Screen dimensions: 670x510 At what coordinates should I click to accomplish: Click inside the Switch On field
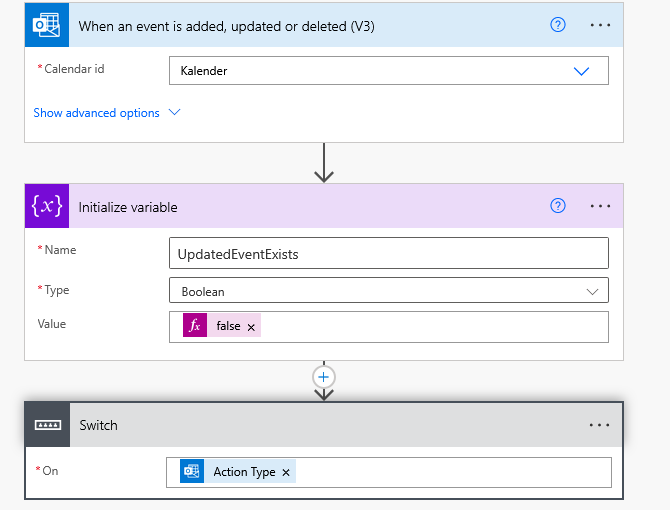pyautogui.click(x=389, y=472)
